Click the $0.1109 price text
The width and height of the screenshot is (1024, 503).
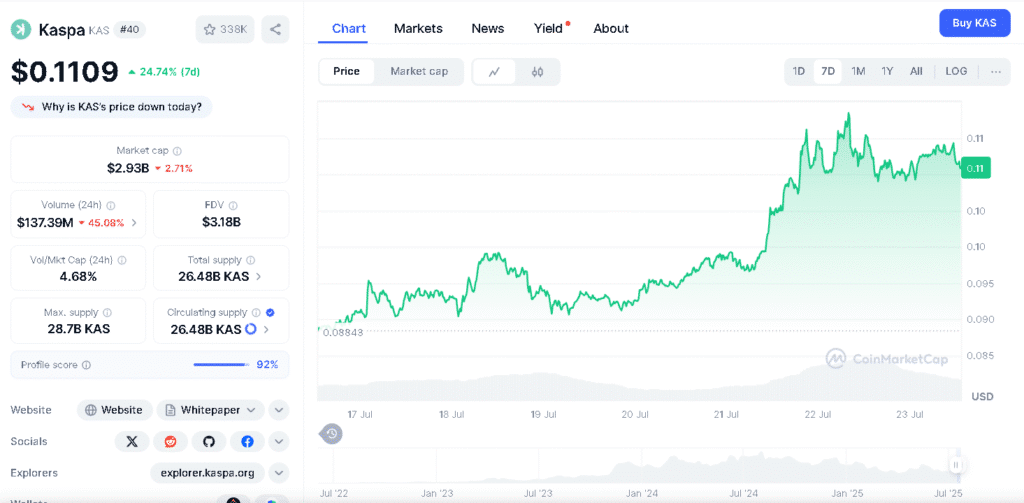point(65,72)
